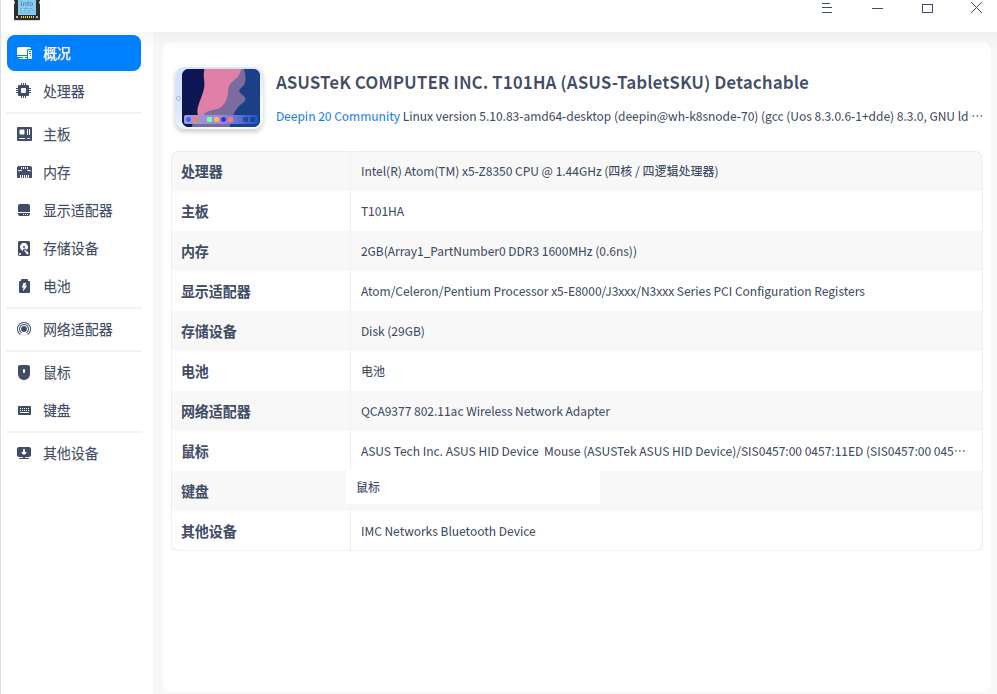Open the hamburger menu in the title bar
Screen dimensions: 997x694
[x=827, y=8]
